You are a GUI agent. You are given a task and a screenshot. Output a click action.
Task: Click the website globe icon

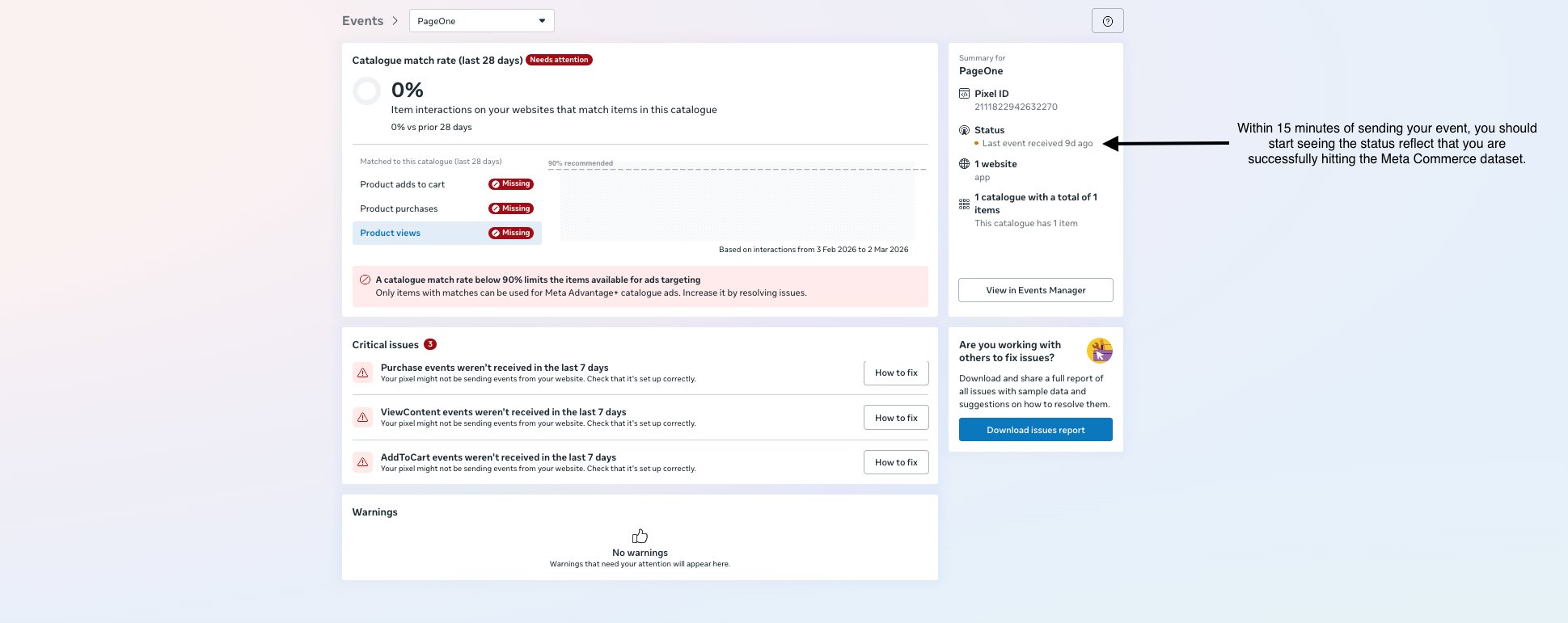964,164
